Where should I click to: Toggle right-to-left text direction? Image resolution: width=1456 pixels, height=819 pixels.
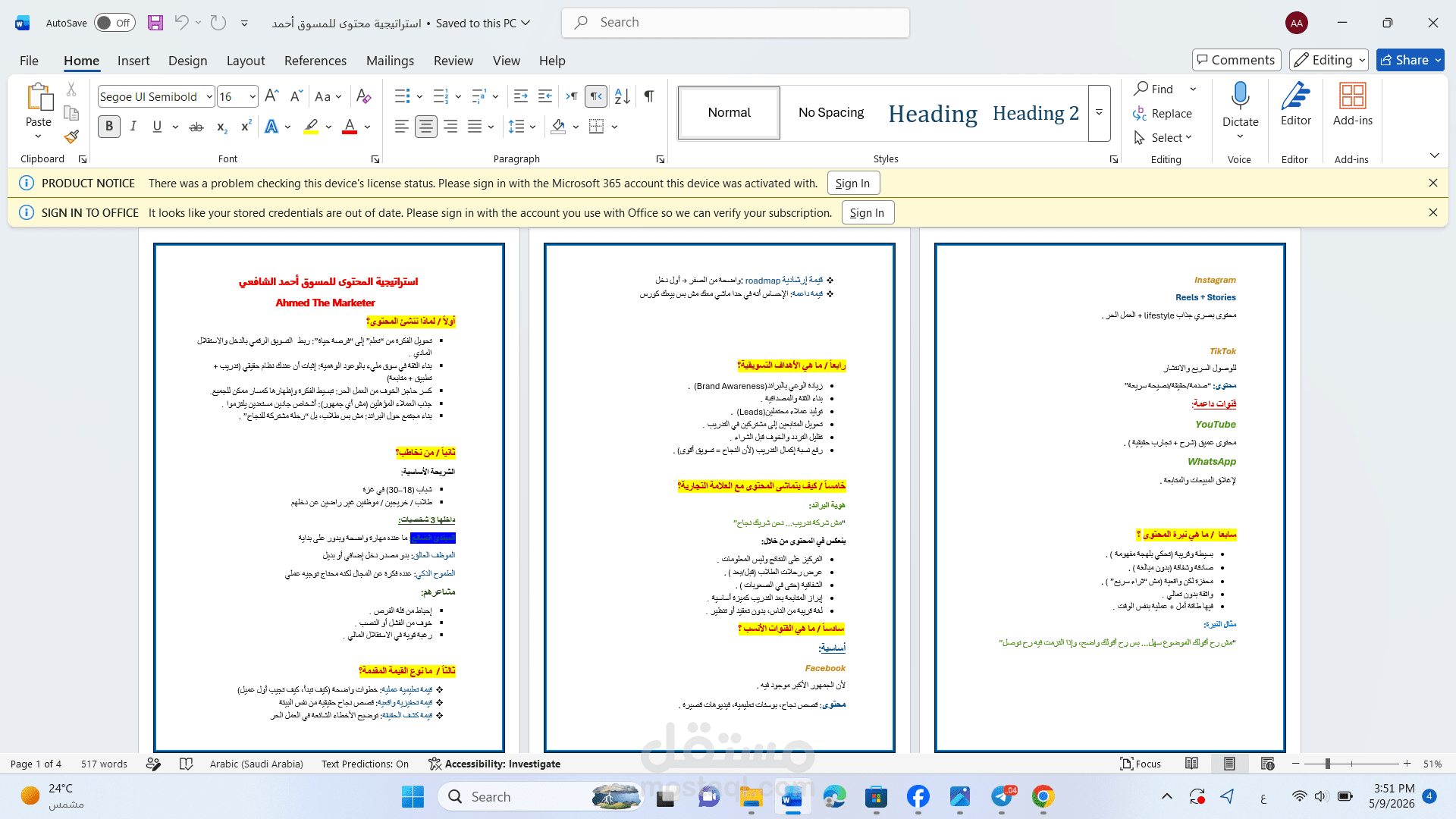pos(596,96)
